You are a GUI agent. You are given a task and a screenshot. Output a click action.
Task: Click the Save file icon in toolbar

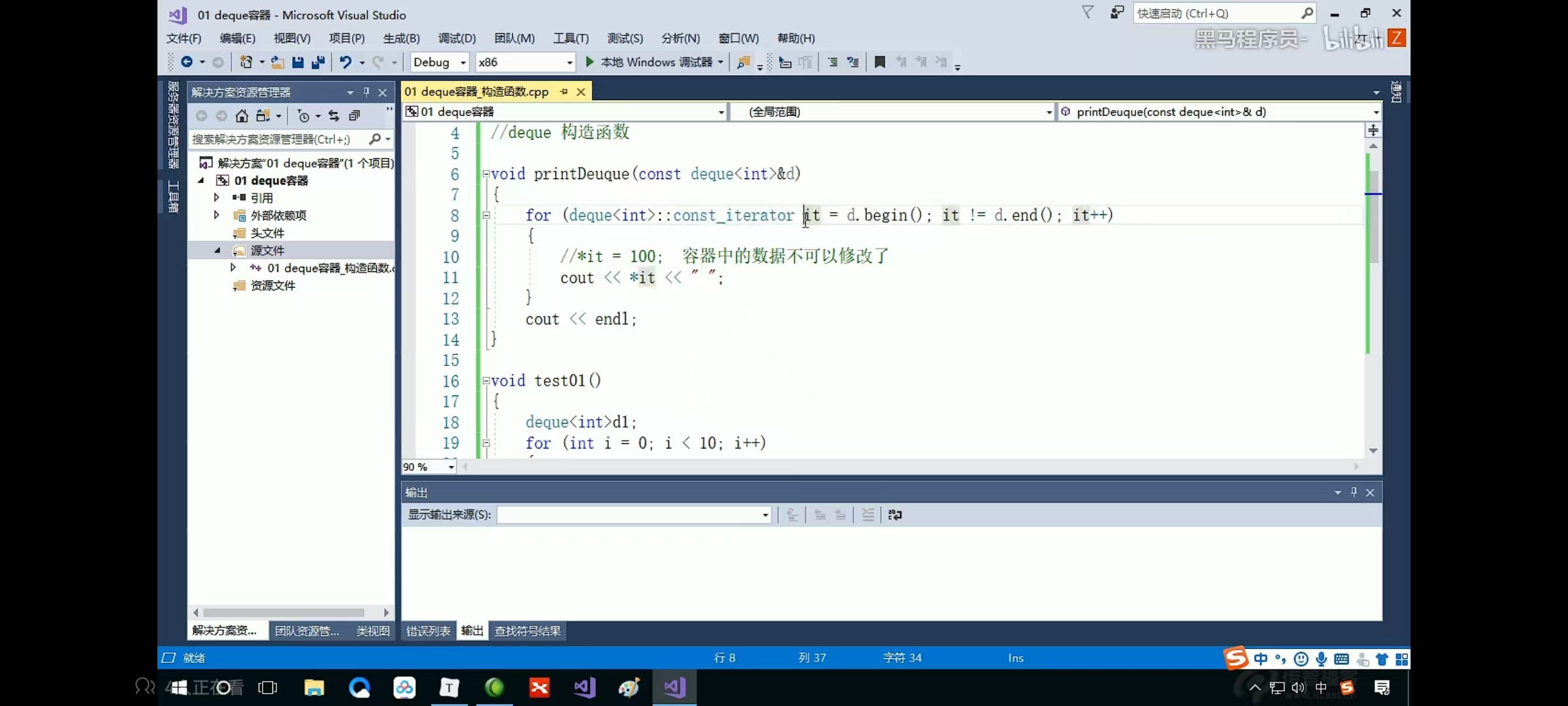[298, 62]
